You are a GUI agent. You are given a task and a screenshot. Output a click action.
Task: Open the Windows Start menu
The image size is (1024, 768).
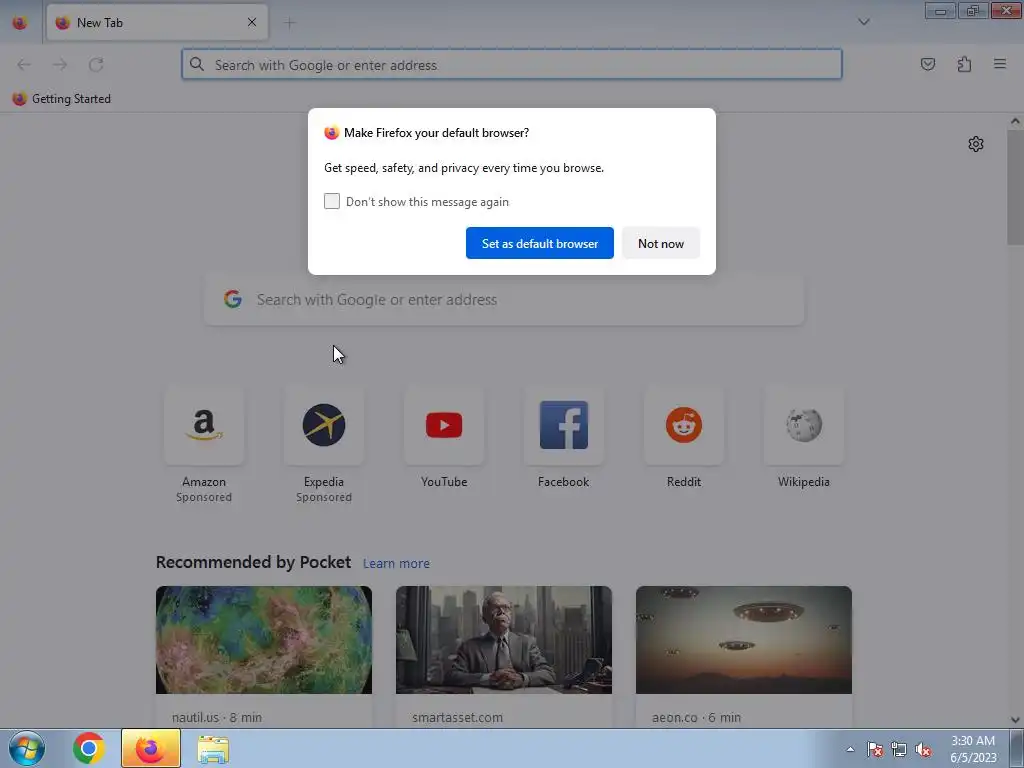point(27,748)
